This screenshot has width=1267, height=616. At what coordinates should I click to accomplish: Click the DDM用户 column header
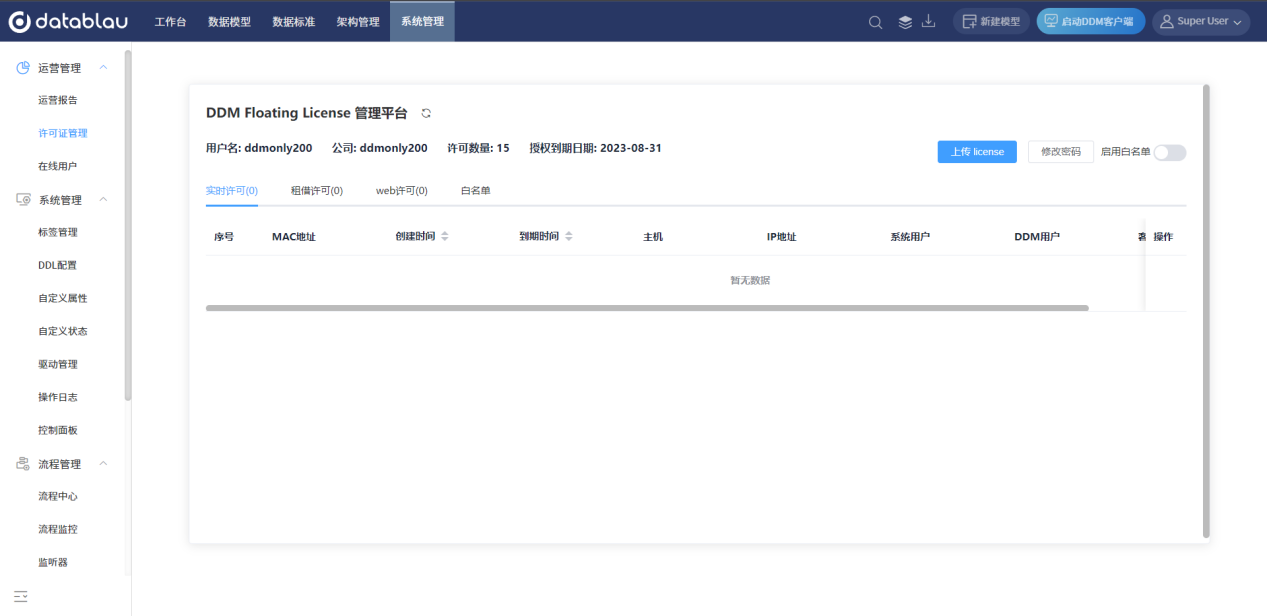1037,237
